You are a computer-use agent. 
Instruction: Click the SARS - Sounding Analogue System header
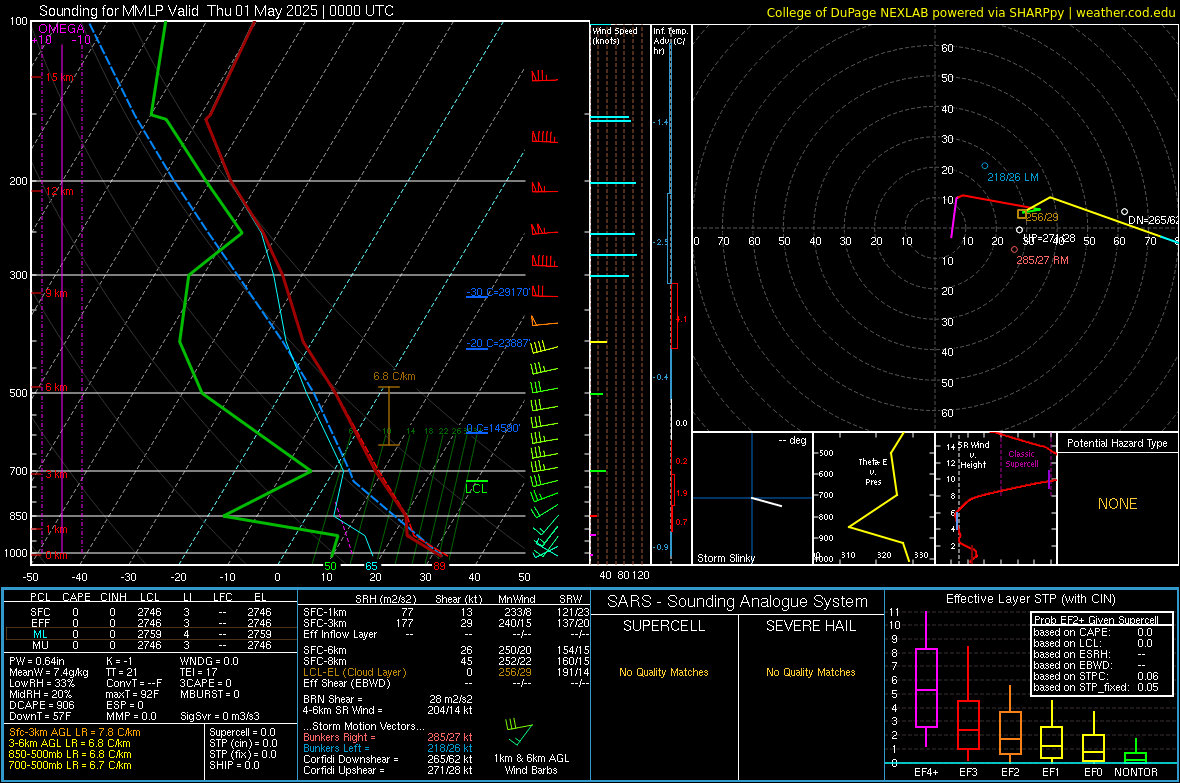[x=738, y=602]
